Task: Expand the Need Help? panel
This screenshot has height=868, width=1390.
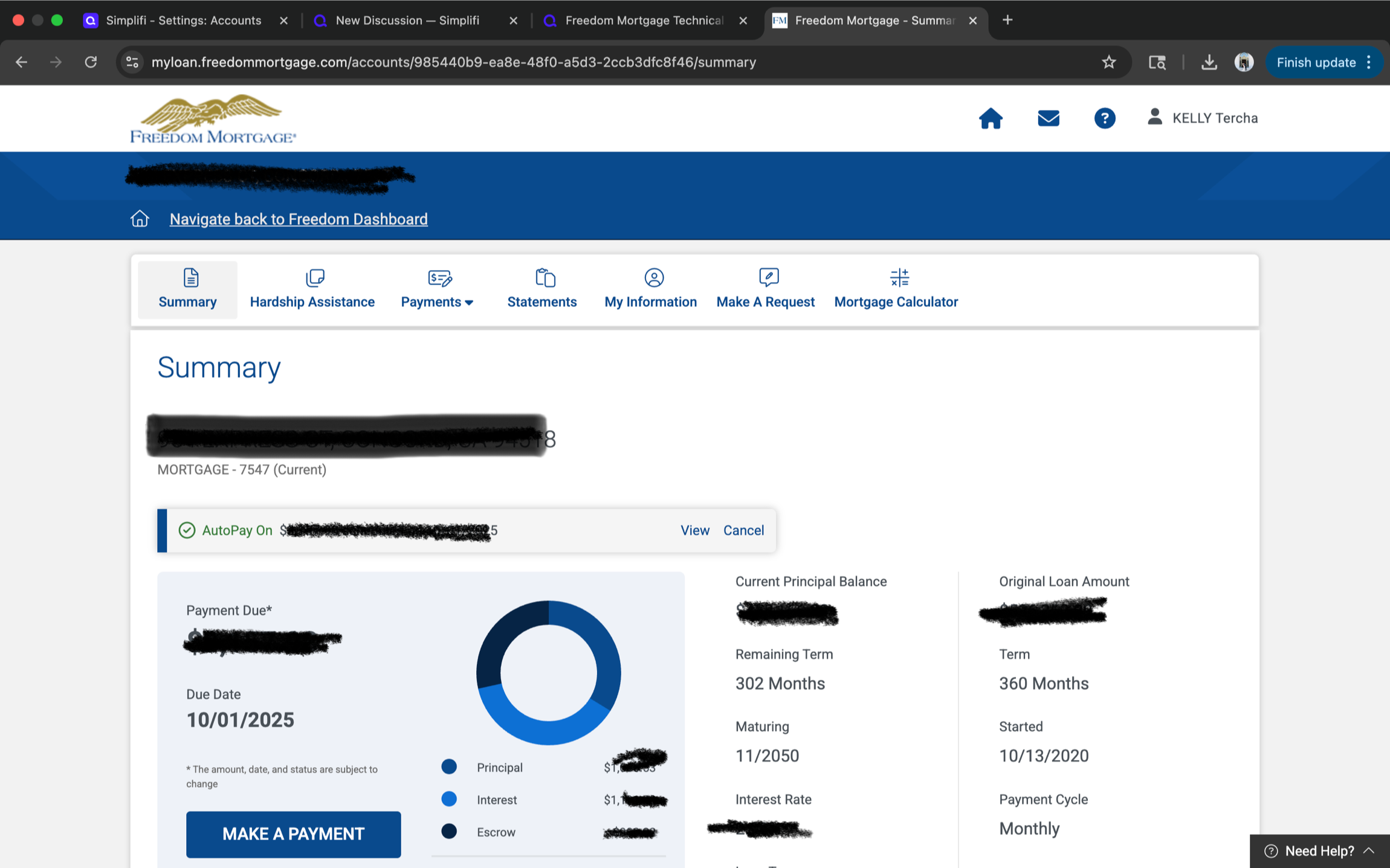Action: 1319,850
